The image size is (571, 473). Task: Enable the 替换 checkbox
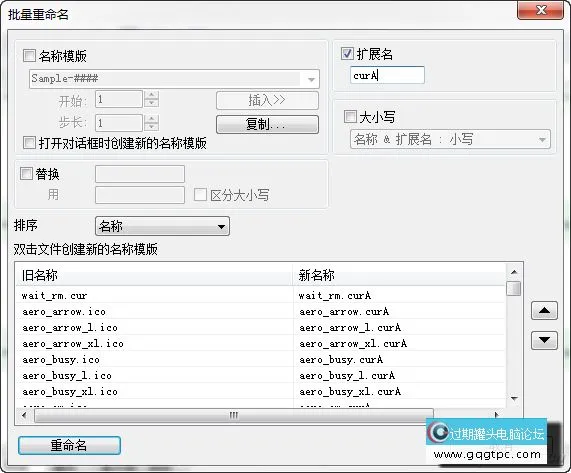26,173
